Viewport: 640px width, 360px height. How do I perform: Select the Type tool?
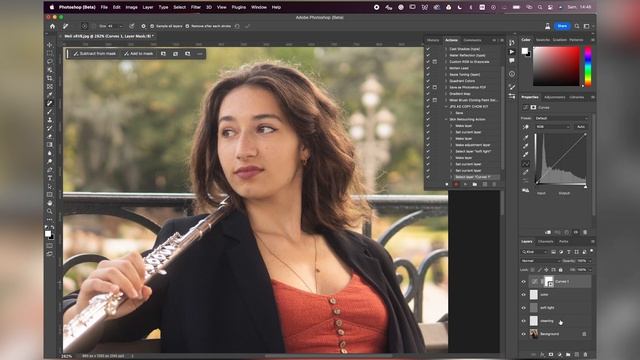pos(50,178)
